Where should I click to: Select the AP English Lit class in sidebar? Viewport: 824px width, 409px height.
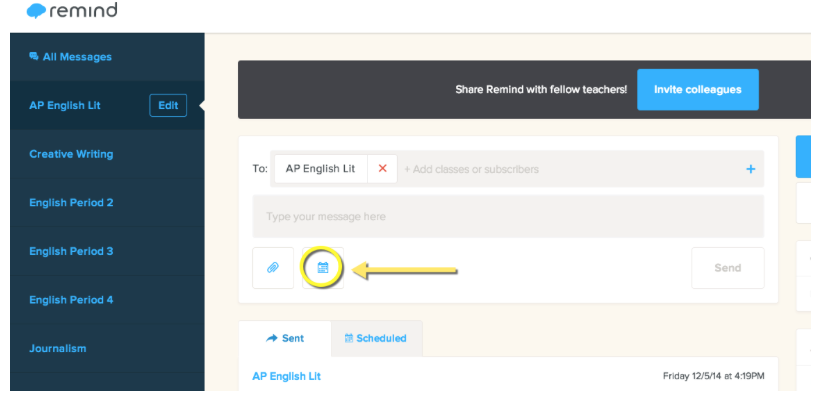coord(65,105)
